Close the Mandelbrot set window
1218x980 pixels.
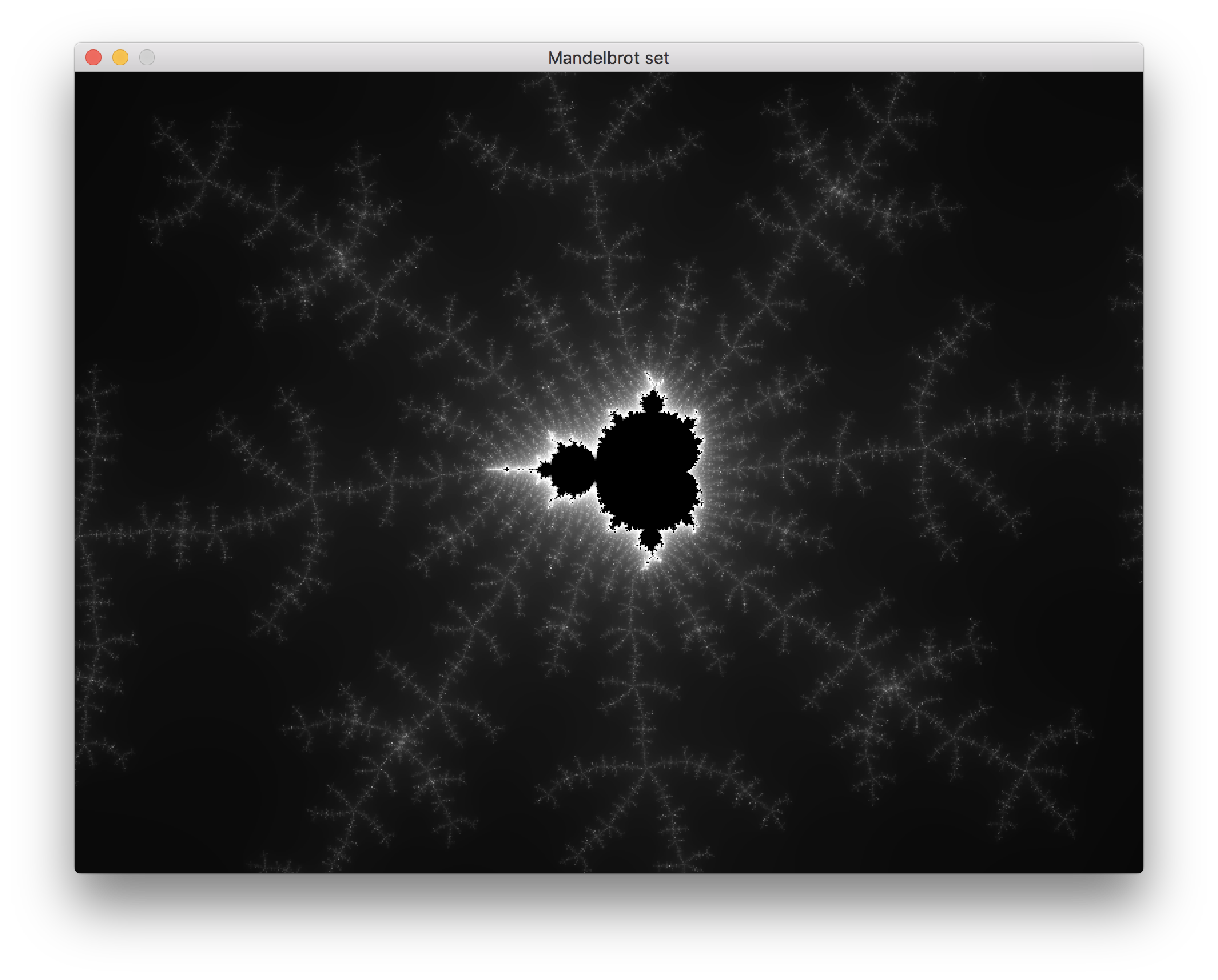click(93, 58)
